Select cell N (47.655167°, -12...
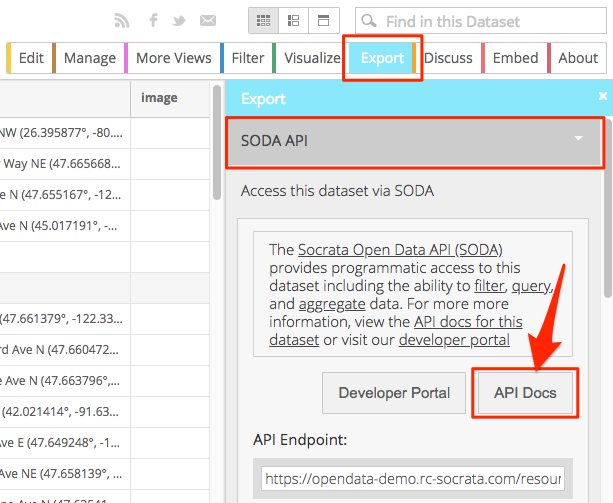 65,195
